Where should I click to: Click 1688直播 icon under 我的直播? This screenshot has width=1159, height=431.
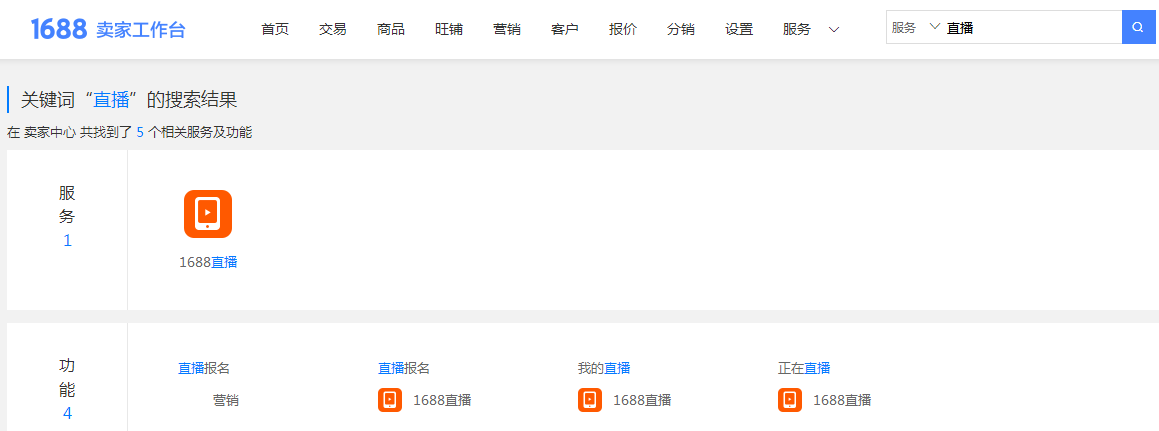pyautogui.click(x=590, y=400)
